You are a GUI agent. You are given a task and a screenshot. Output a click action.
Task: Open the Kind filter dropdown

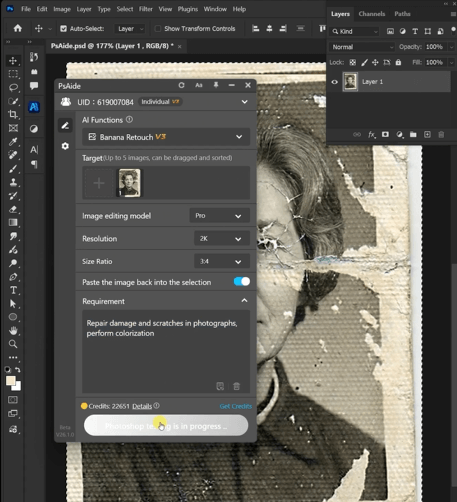tap(354, 31)
